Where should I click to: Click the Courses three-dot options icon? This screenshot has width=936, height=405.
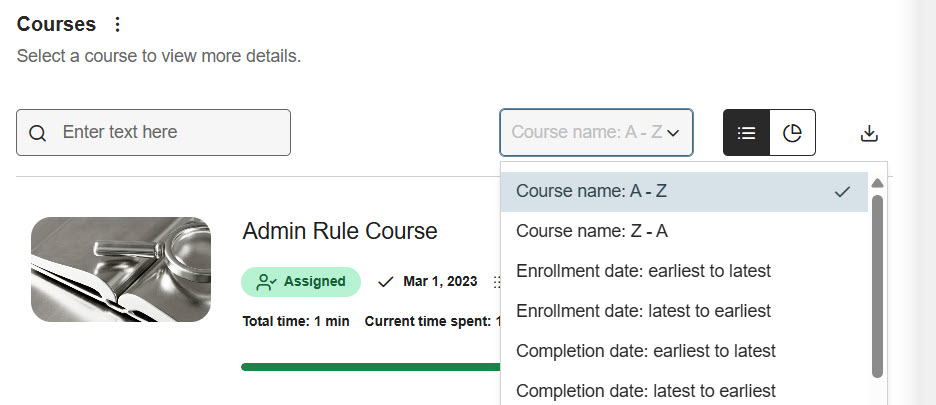point(118,25)
